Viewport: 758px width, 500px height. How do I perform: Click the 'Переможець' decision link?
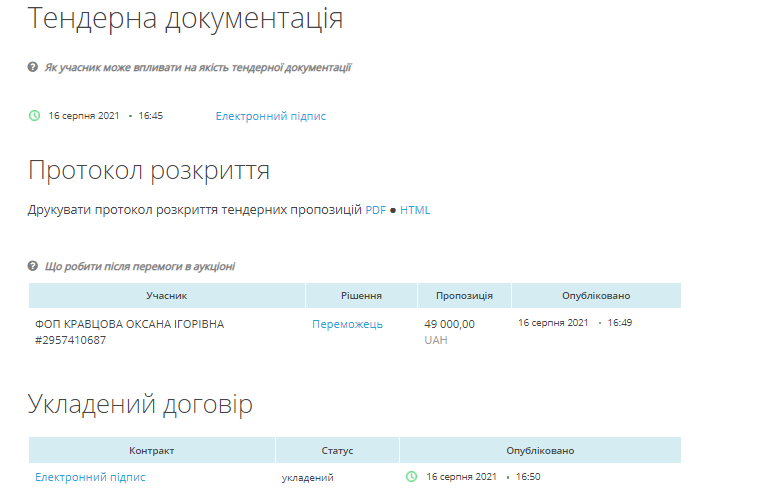click(347, 324)
